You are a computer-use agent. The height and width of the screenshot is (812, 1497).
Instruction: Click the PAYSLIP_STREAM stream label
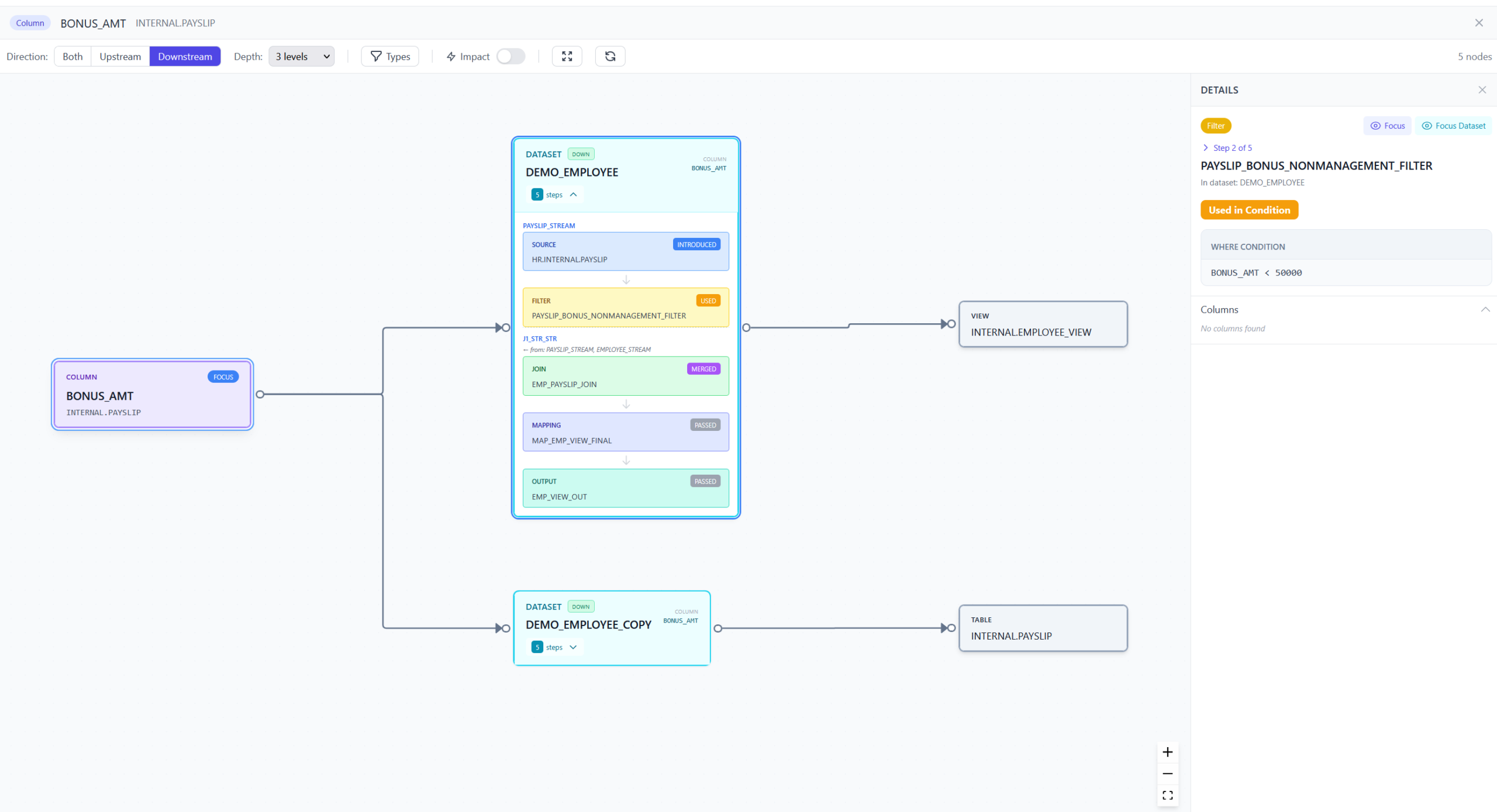tap(549, 226)
